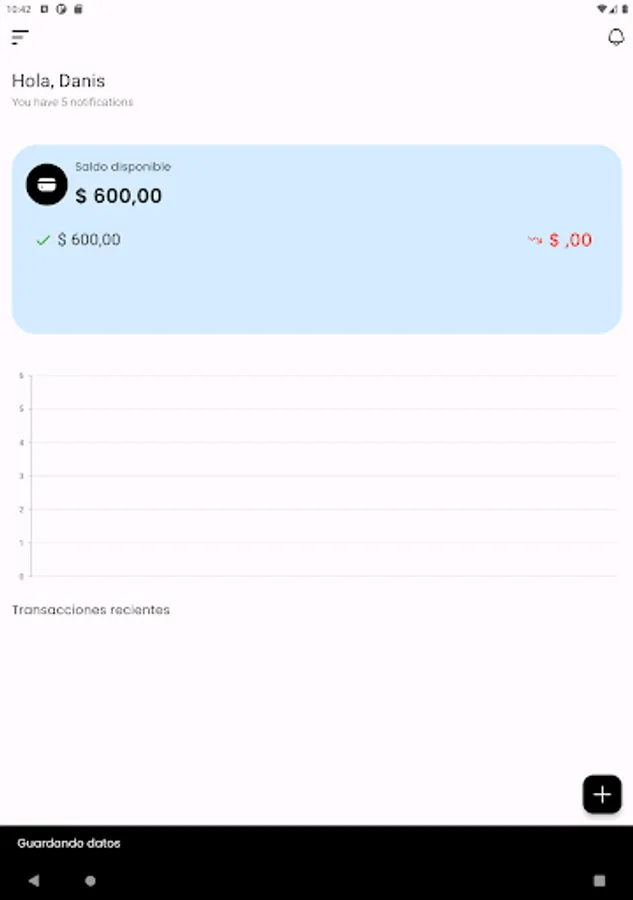
Task: Click the red $ ,00 expense amount
Action: [x=570, y=240]
